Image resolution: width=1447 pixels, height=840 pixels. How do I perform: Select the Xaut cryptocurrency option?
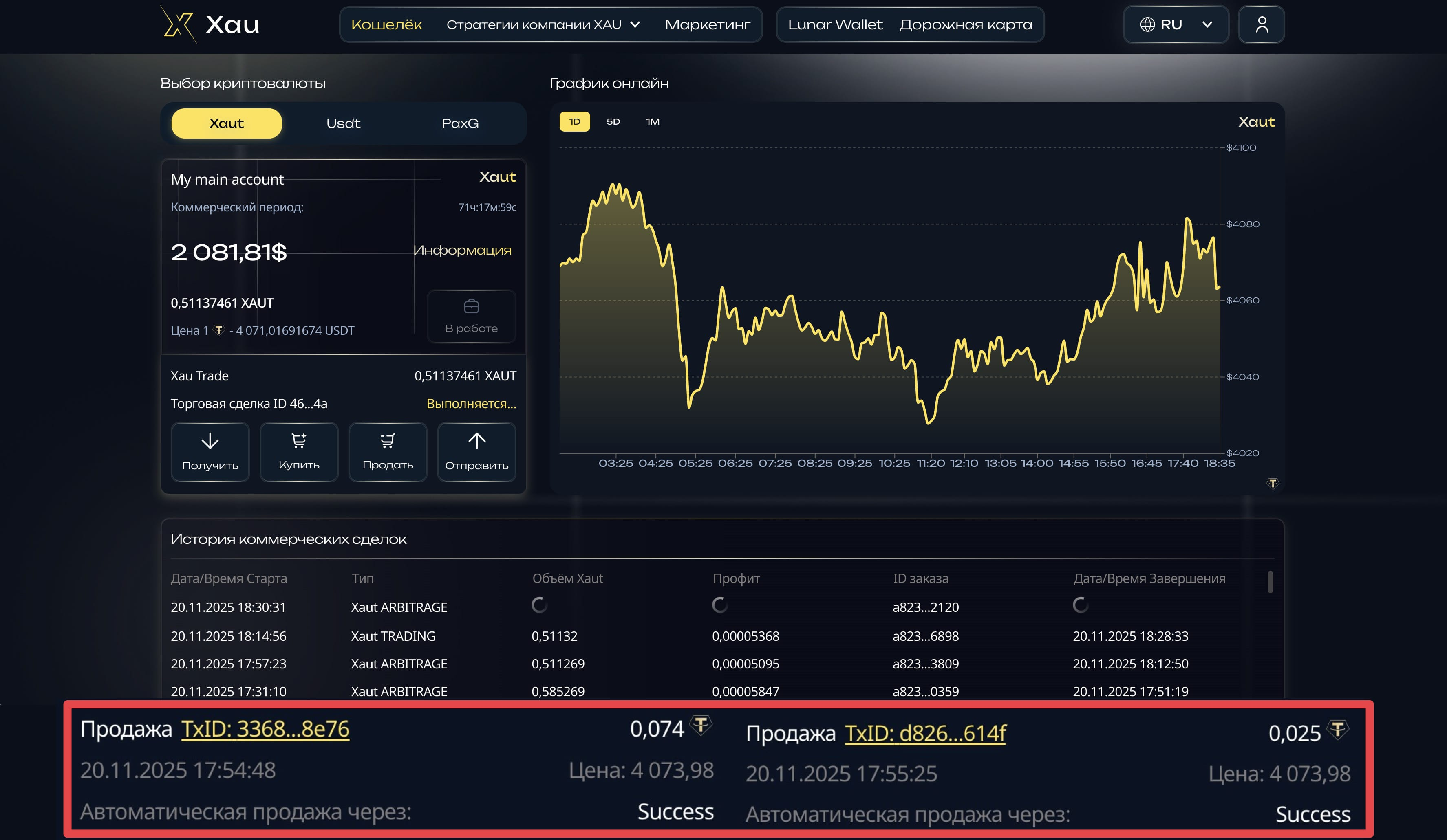[x=226, y=123]
